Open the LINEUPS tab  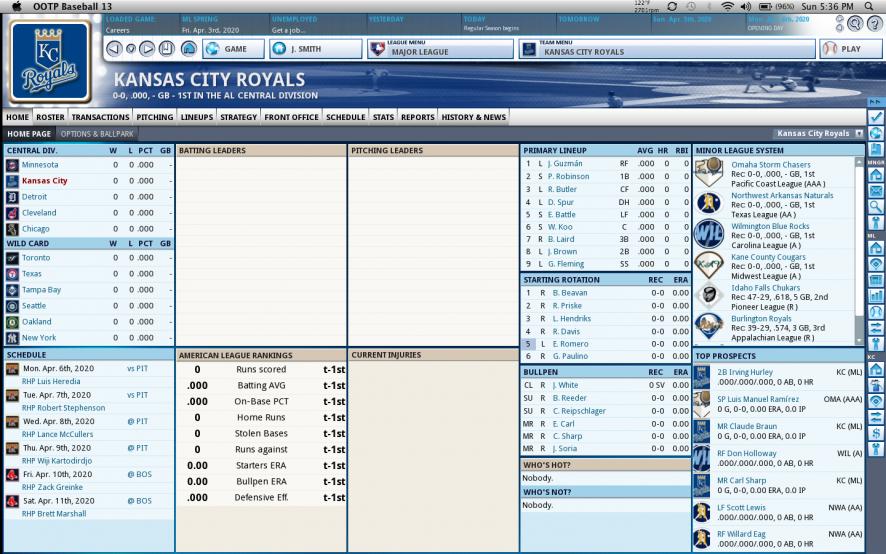(x=197, y=117)
